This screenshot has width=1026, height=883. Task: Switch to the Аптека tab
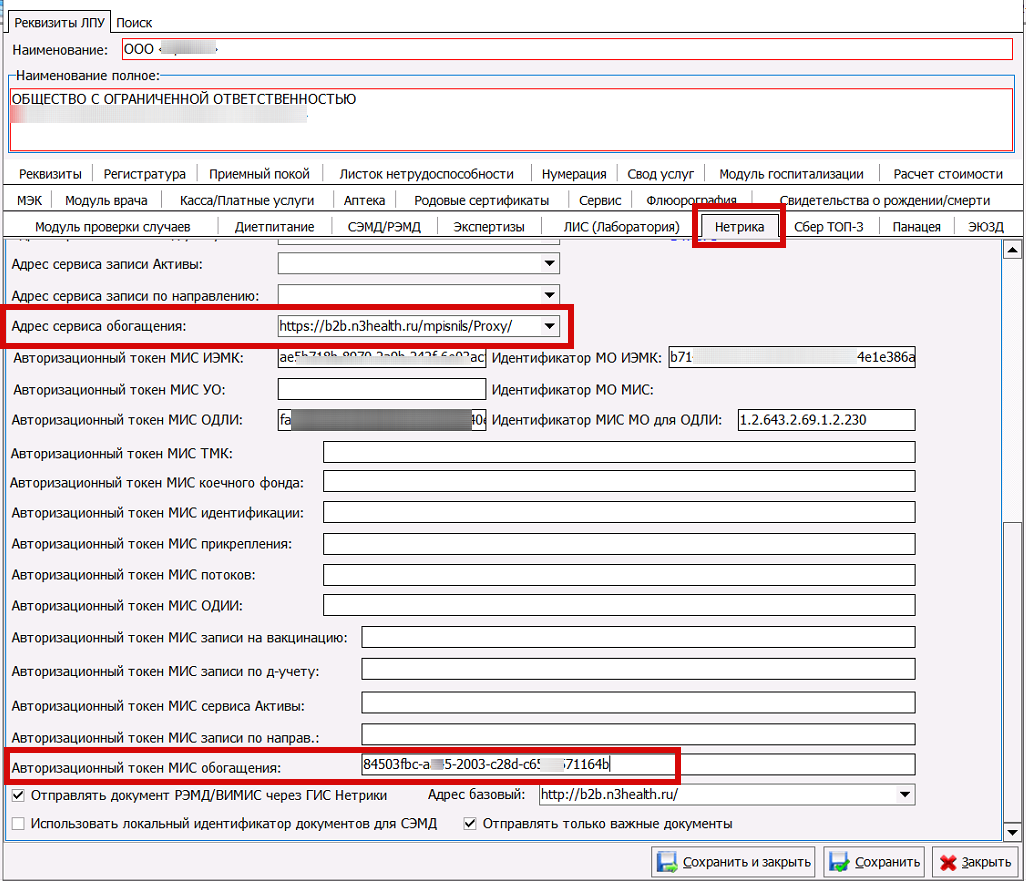tap(364, 200)
